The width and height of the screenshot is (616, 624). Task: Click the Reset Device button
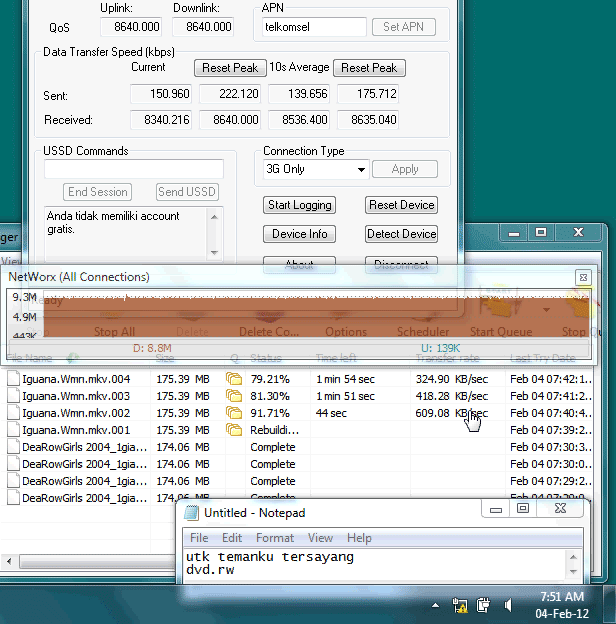402,205
